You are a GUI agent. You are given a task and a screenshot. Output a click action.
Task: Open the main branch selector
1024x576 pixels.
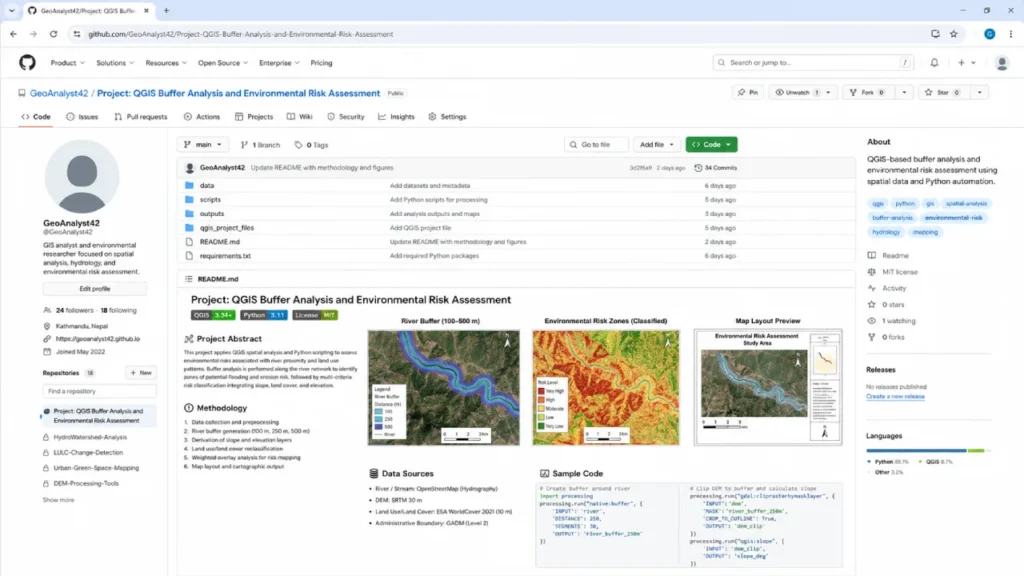[203, 145]
